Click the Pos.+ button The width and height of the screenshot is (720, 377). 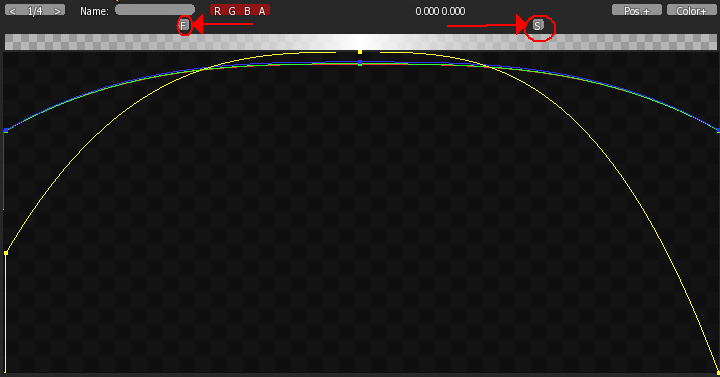(636, 10)
